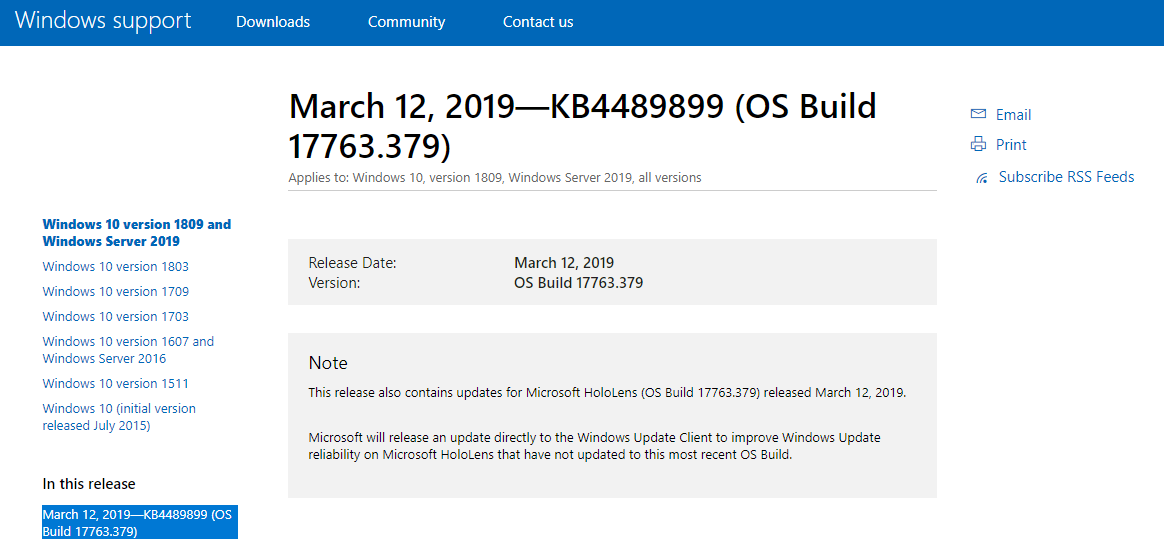The height and width of the screenshot is (543, 1164).
Task: Open the Contact us menu item
Action: tap(538, 22)
